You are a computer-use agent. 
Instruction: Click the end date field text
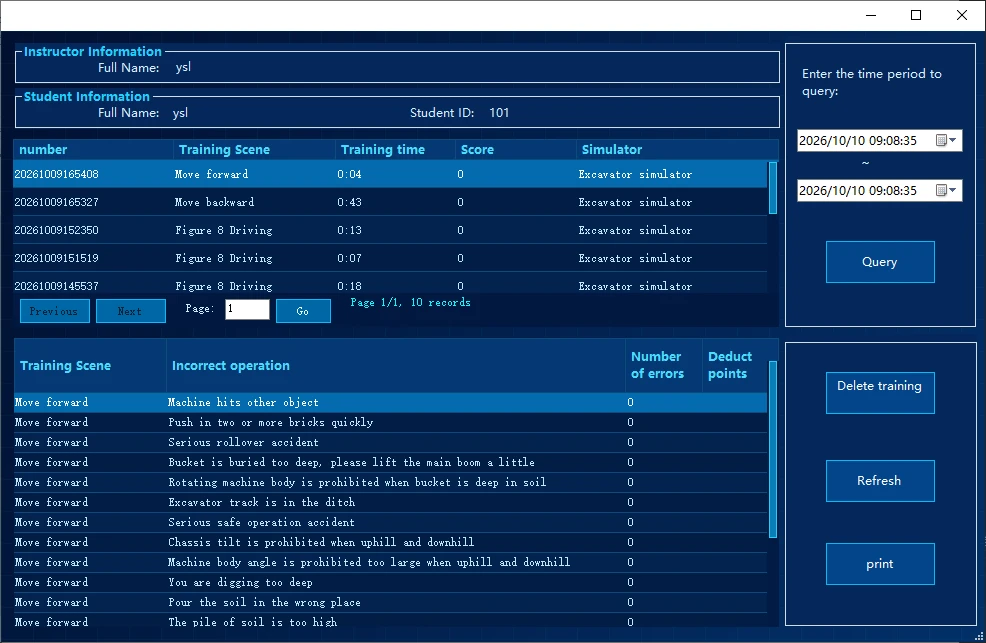tap(858, 190)
